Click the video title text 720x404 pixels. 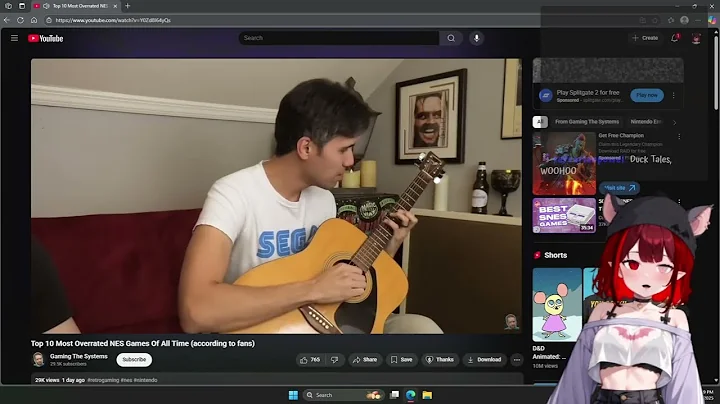click(x=143, y=343)
